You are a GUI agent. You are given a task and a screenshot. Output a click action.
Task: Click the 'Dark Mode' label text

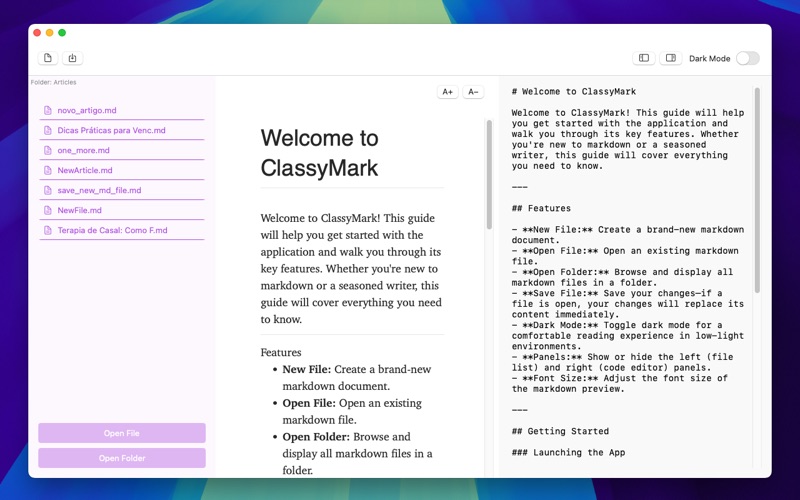709,59
